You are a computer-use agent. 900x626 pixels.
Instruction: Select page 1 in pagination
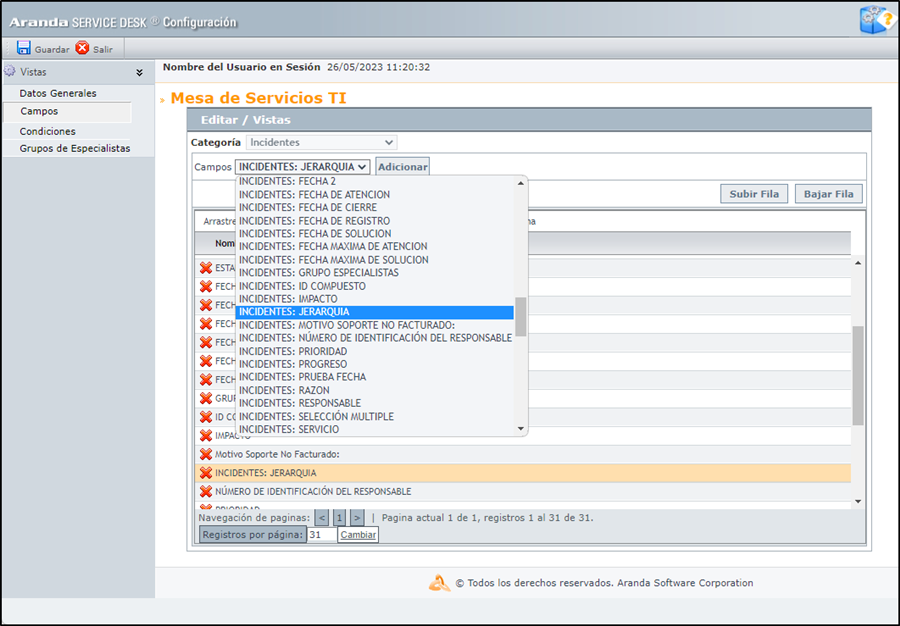click(340, 518)
